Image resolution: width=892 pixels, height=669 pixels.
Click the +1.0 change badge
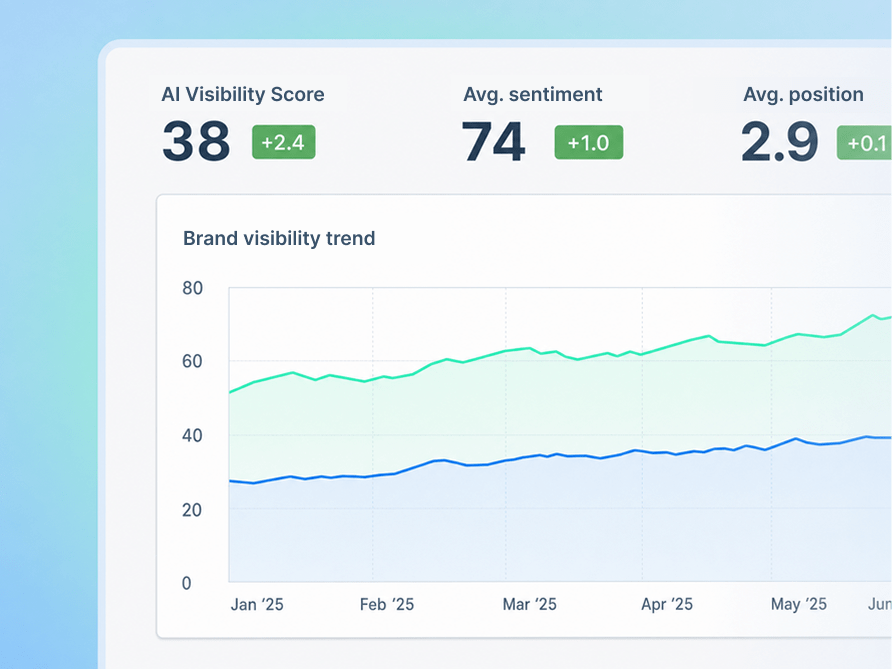click(x=589, y=142)
